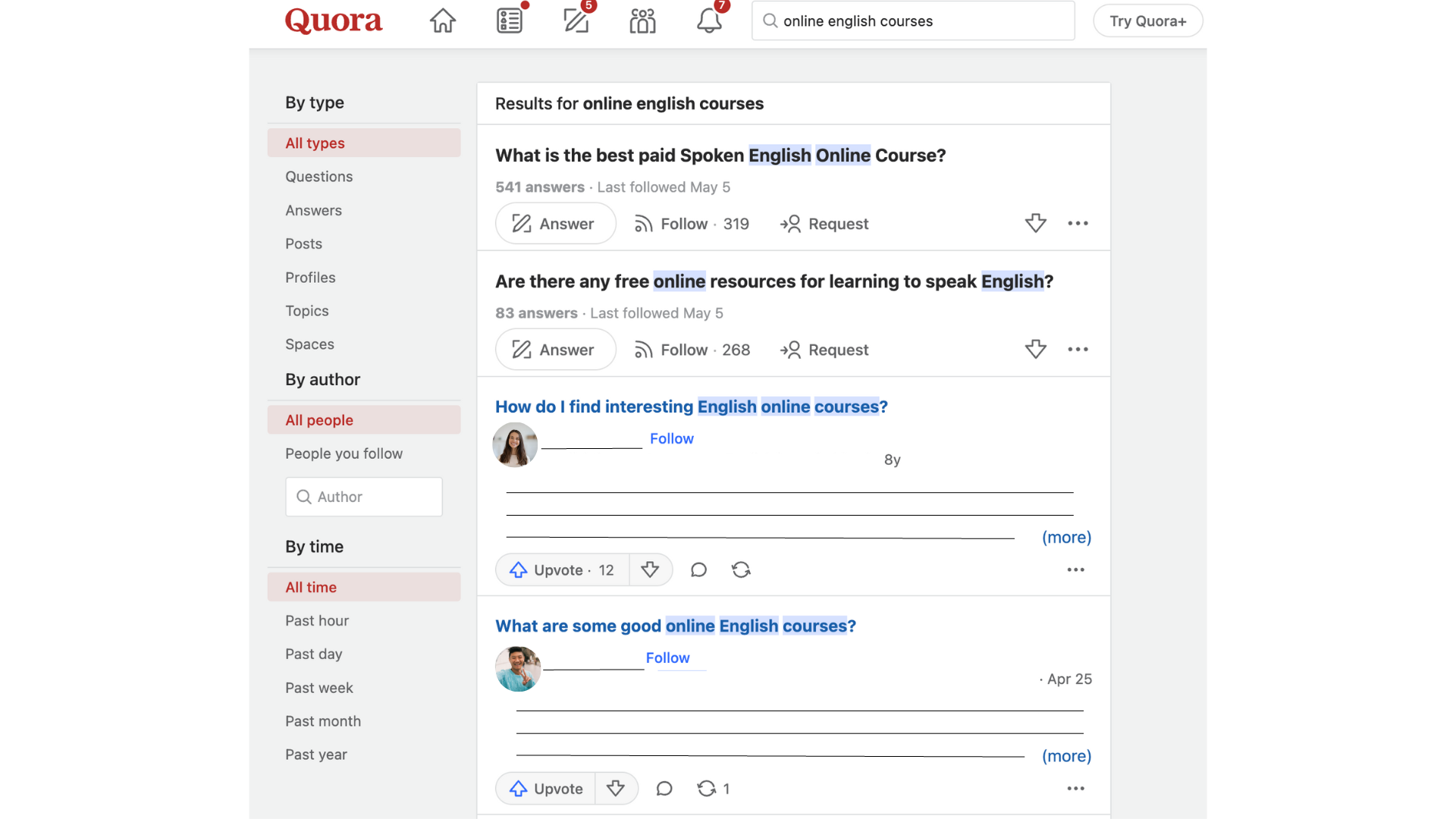
Task: Open the three-dot menu on the first question
Action: [1078, 223]
